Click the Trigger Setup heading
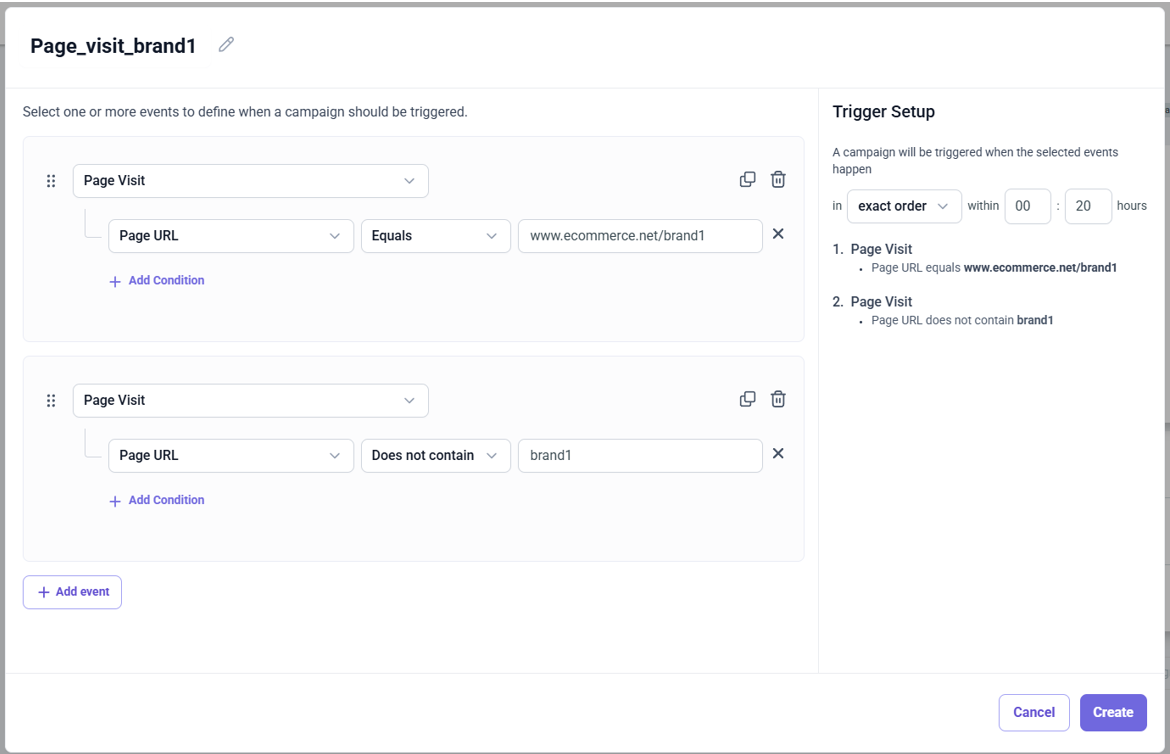 click(883, 112)
